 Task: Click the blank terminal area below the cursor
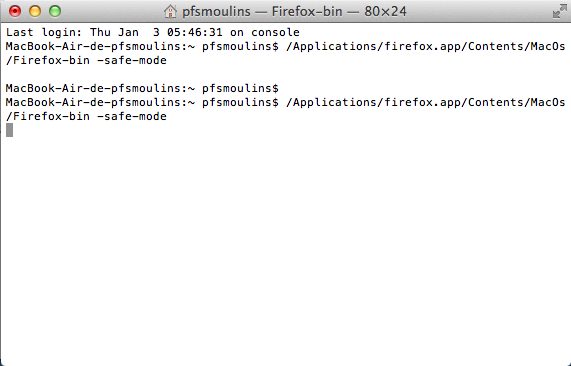(286, 248)
